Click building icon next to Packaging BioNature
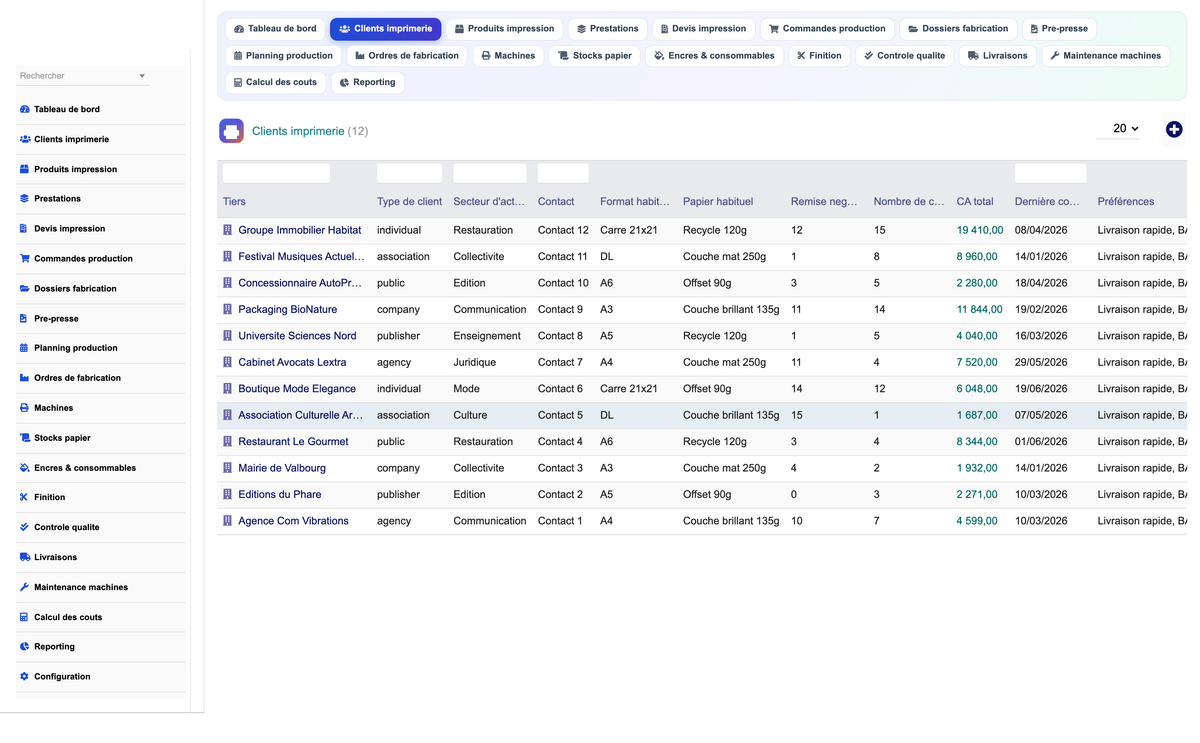1200x743 pixels. [228, 310]
